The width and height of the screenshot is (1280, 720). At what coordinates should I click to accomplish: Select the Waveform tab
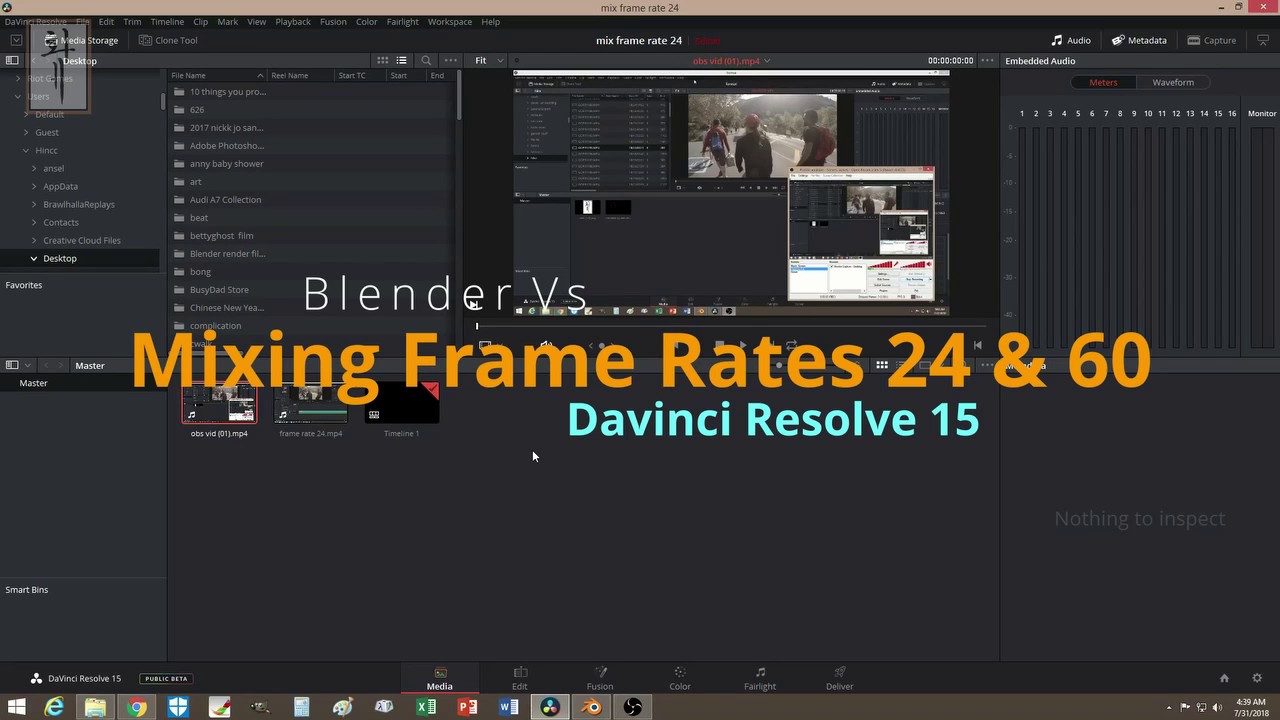point(1173,82)
